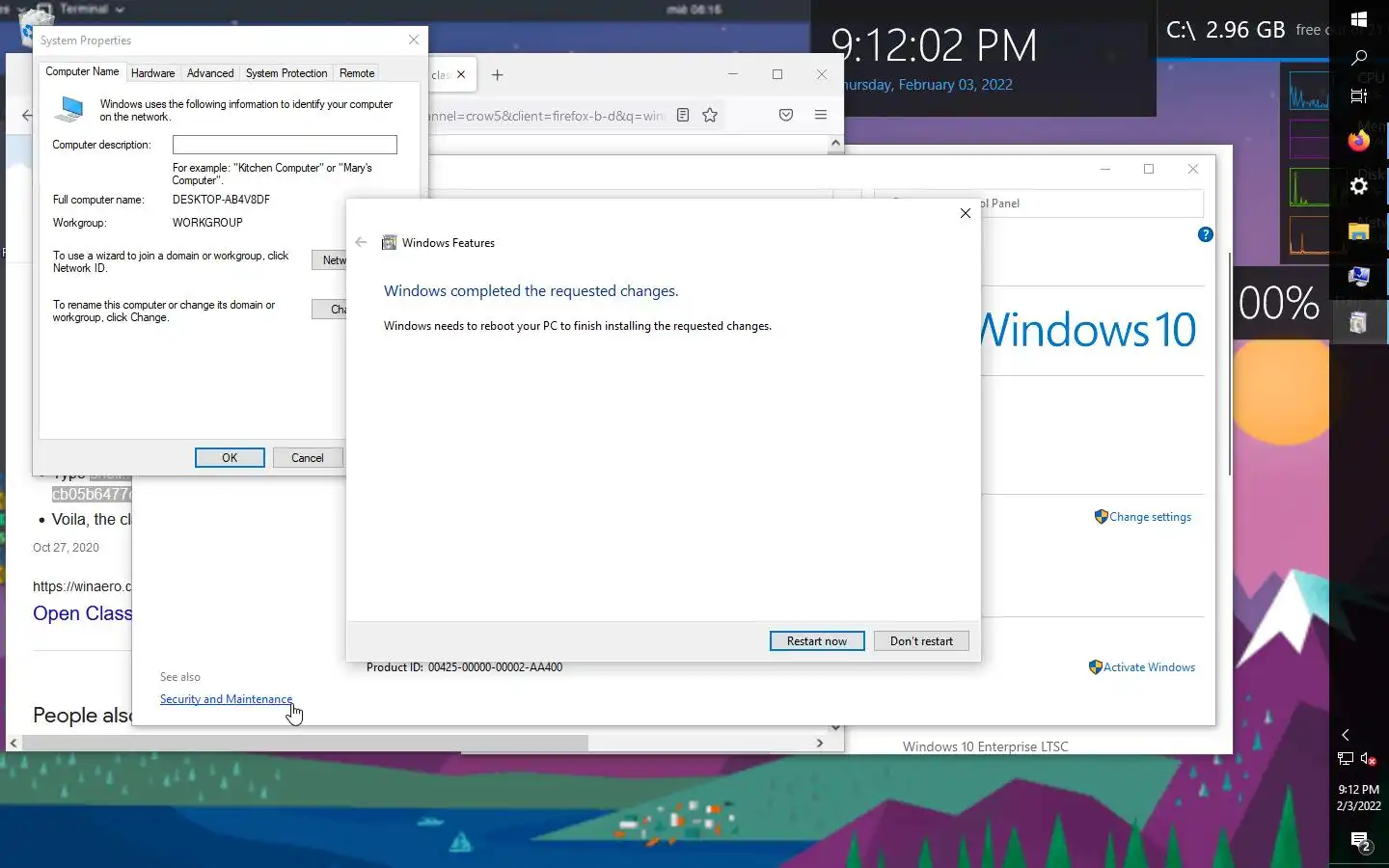Open taskbar search magnifier

pos(1359,58)
